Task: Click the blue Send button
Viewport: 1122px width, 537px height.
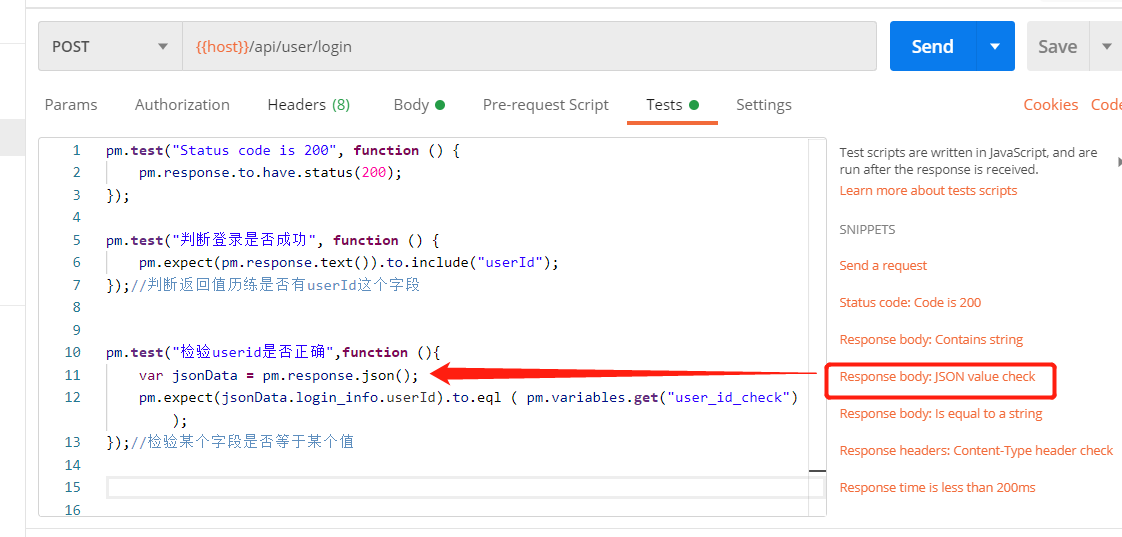Action: click(x=932, y=47)
